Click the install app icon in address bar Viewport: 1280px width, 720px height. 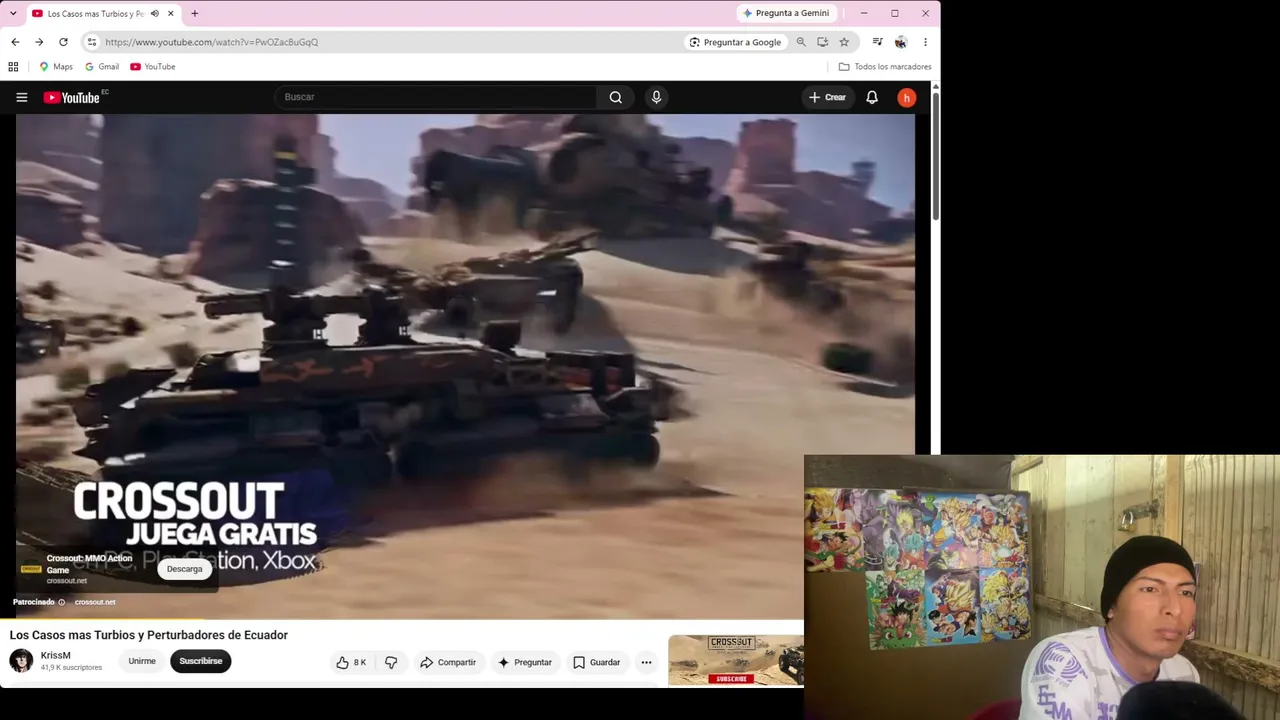pyautogui.click(x=822, y=42)
